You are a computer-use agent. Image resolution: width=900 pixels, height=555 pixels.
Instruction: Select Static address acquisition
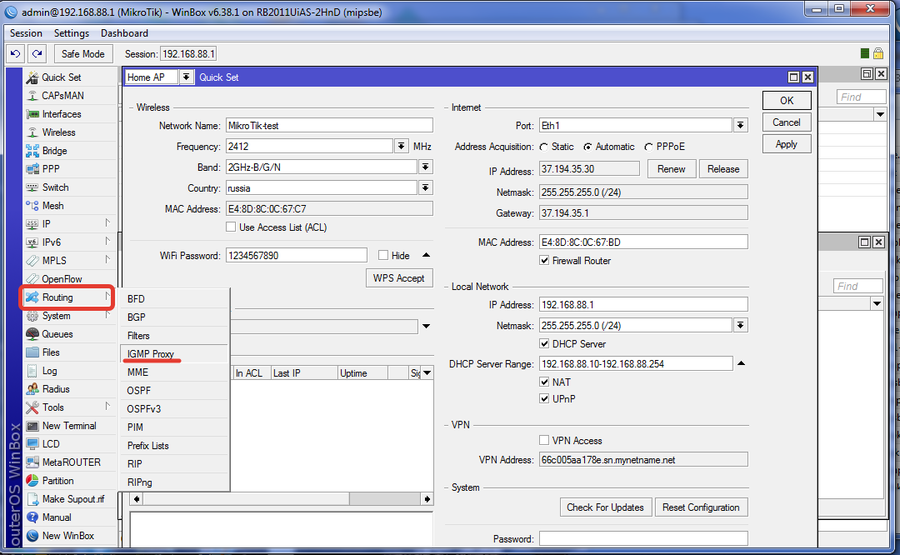pyautogui.click(x=544, y=147)
